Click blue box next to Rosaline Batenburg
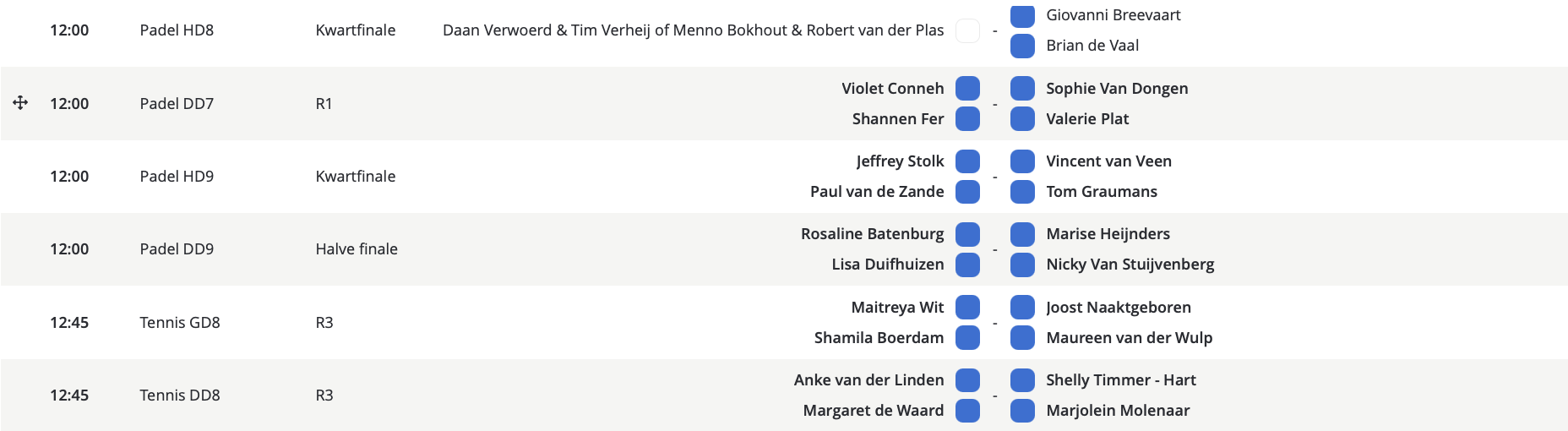The width and height of the screenshot is (1568, 431). (x=967, y=233)
